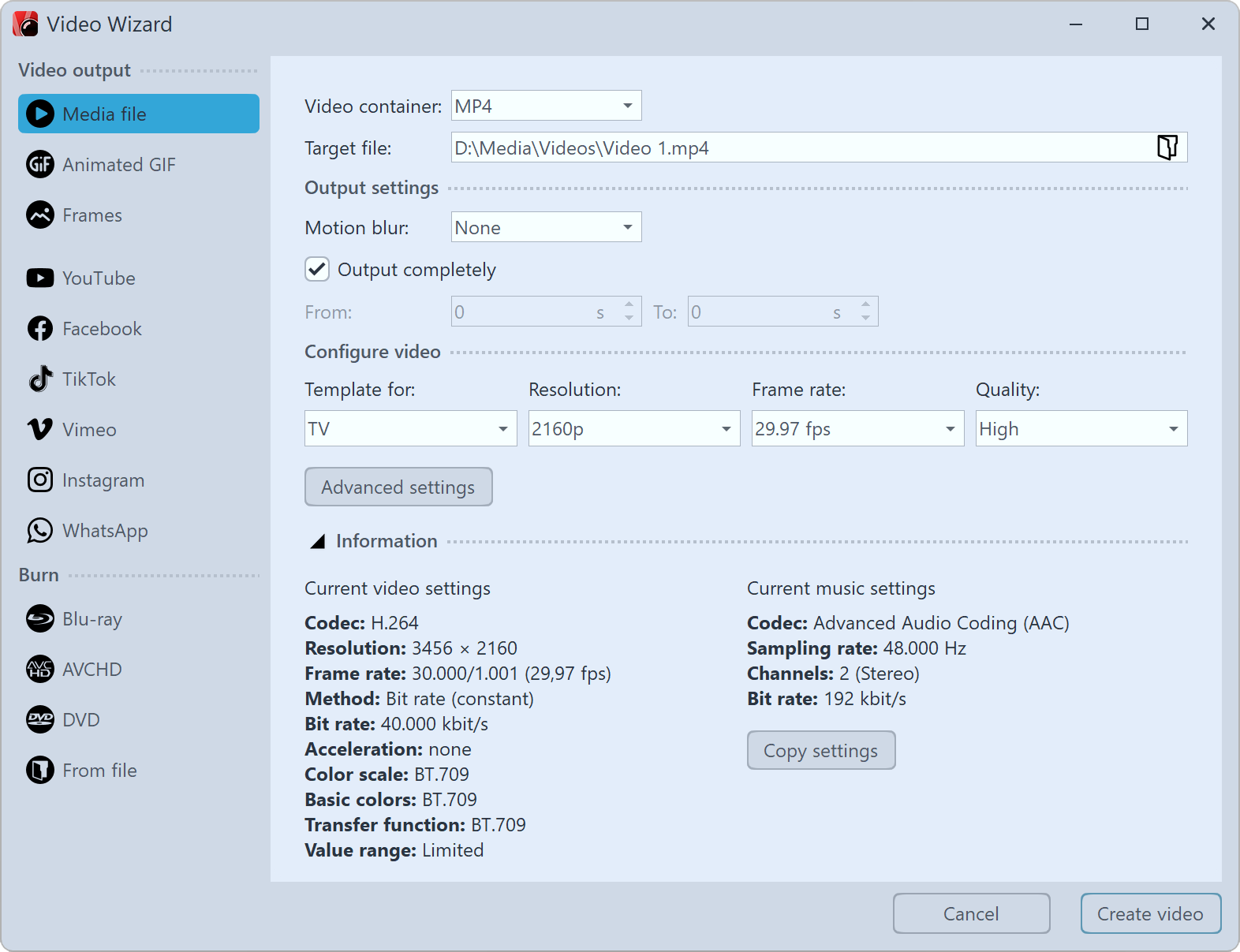
Task: Click the 'Channels: 2 (Stereo)' line
Action: [x=833, y=674]
